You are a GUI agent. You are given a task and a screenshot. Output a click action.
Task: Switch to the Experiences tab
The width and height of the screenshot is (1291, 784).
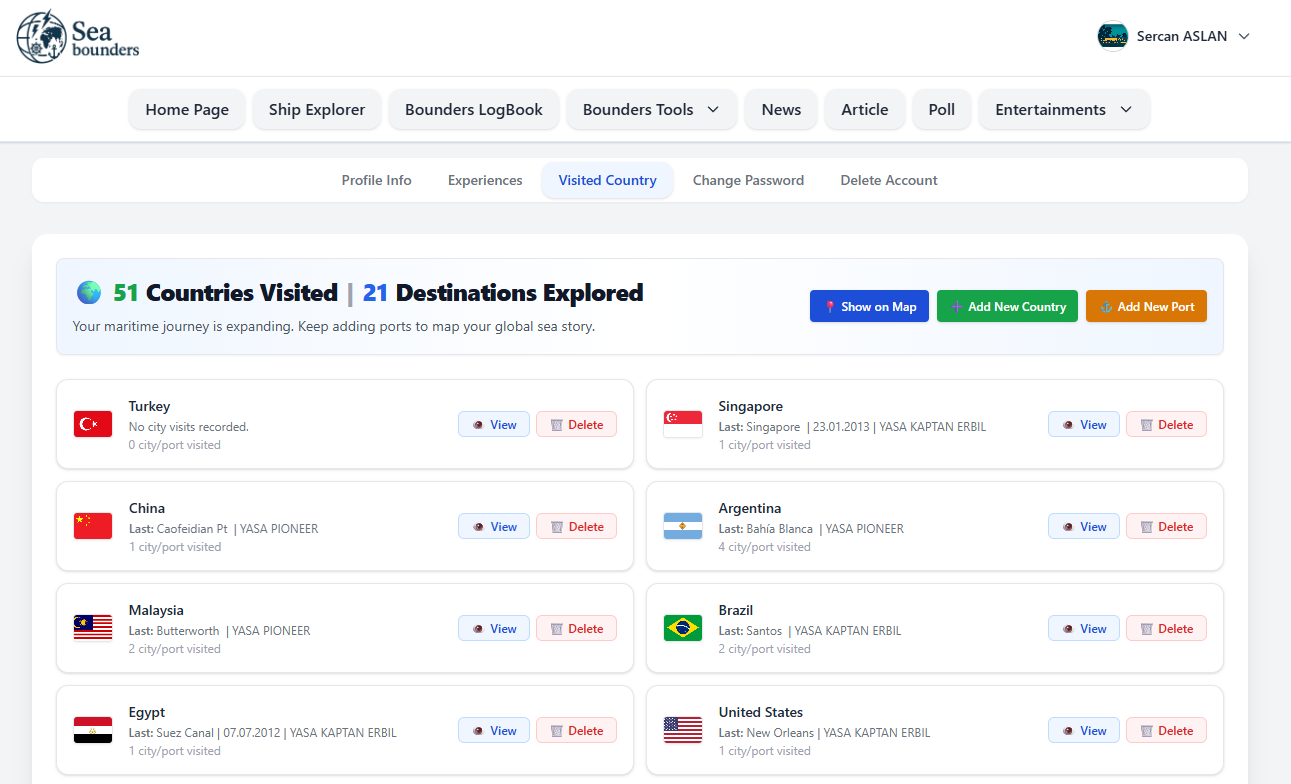pyautogui.click(x=485, y=181)
